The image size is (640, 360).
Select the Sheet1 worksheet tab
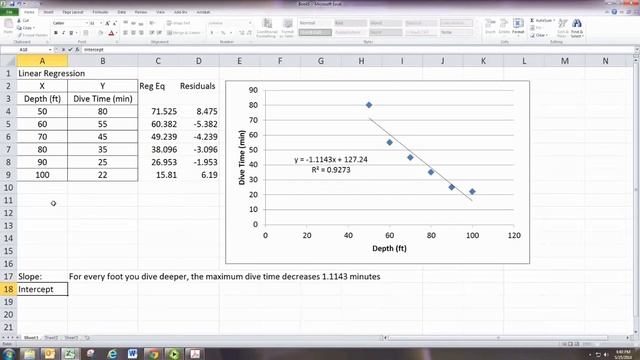tap(31, 338)
